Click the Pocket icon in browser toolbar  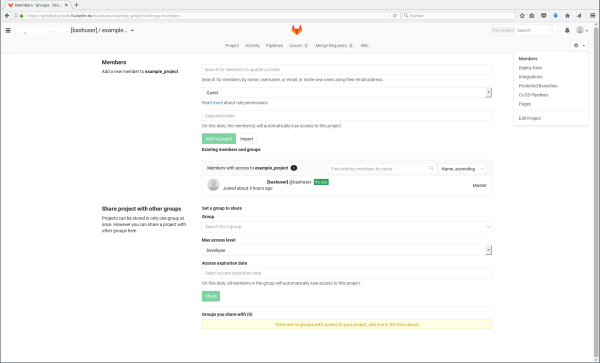543,16
